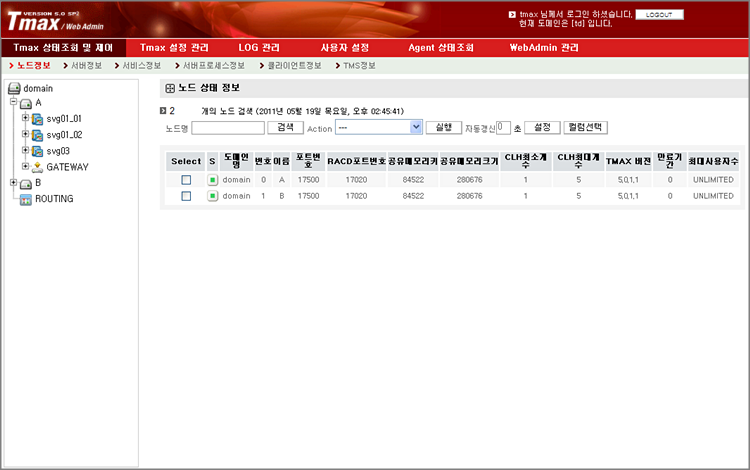Screen dimensions: 750x470
Task: Click the domain root icon in tree
Action: pos(14,88)
